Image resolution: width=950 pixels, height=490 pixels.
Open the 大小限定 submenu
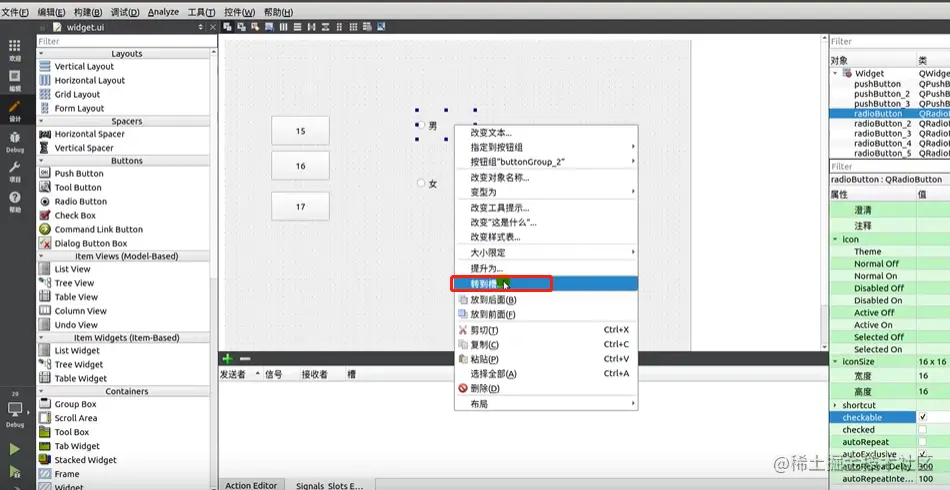tap(546, 253)
